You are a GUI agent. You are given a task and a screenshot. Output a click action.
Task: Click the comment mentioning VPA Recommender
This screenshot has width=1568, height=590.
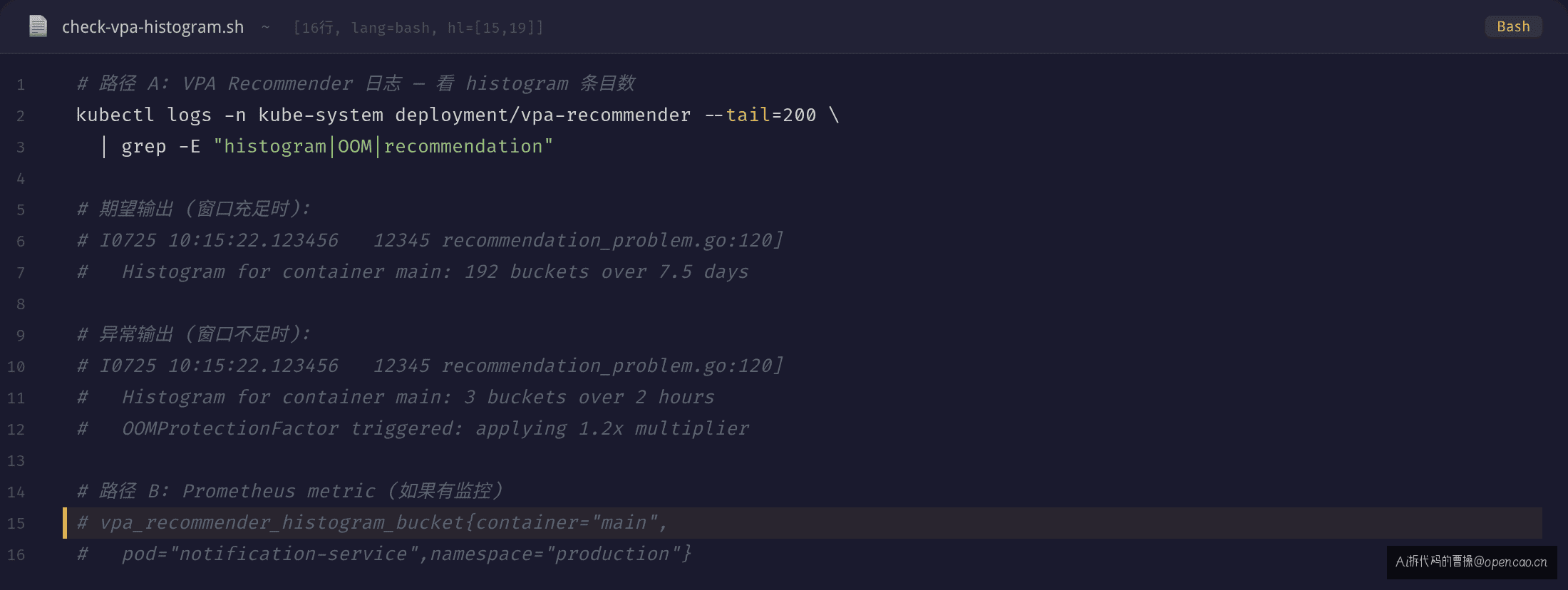click(x=356, y=83)
